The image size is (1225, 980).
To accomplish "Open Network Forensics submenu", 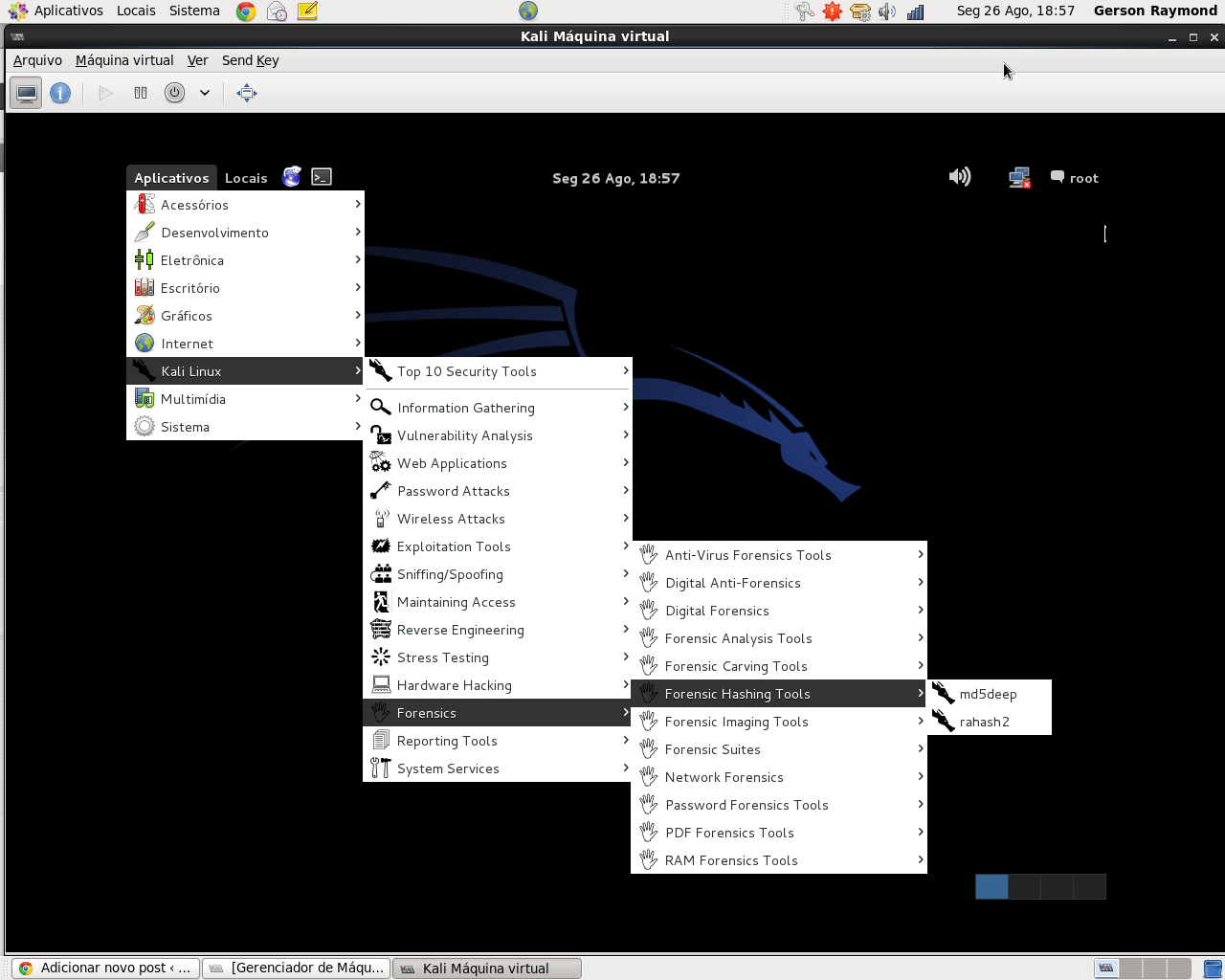I will 779,777.
